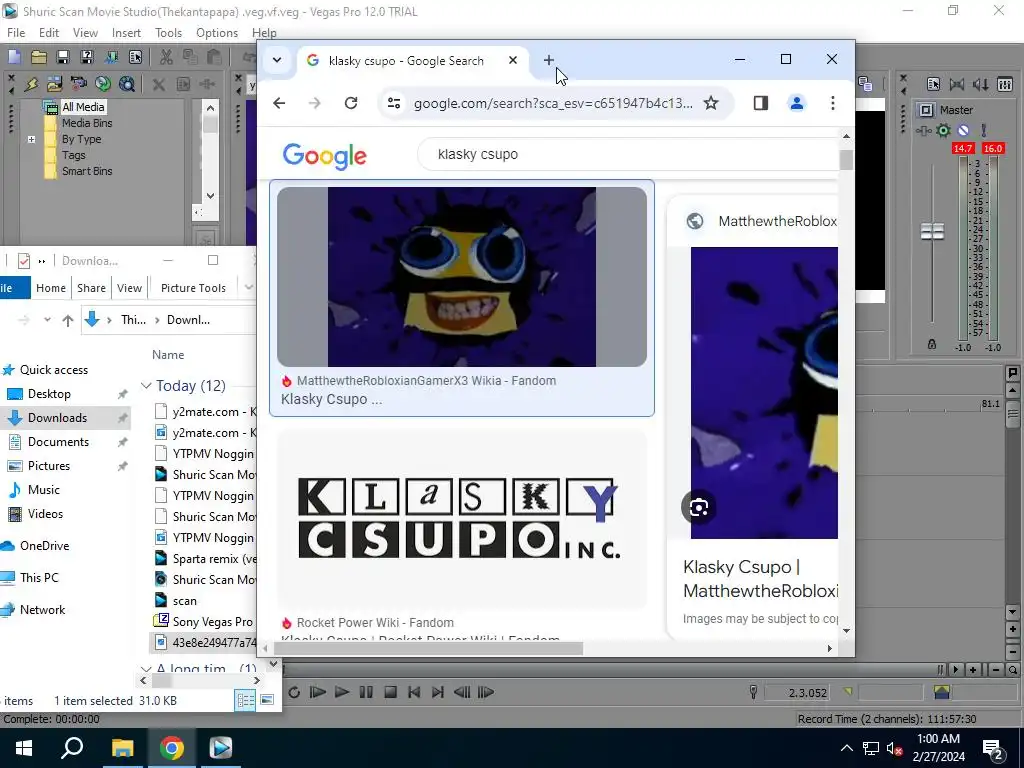1024x768 pixels.
Task: Click Master bus volume fader
Action: [x=932, y=232]
